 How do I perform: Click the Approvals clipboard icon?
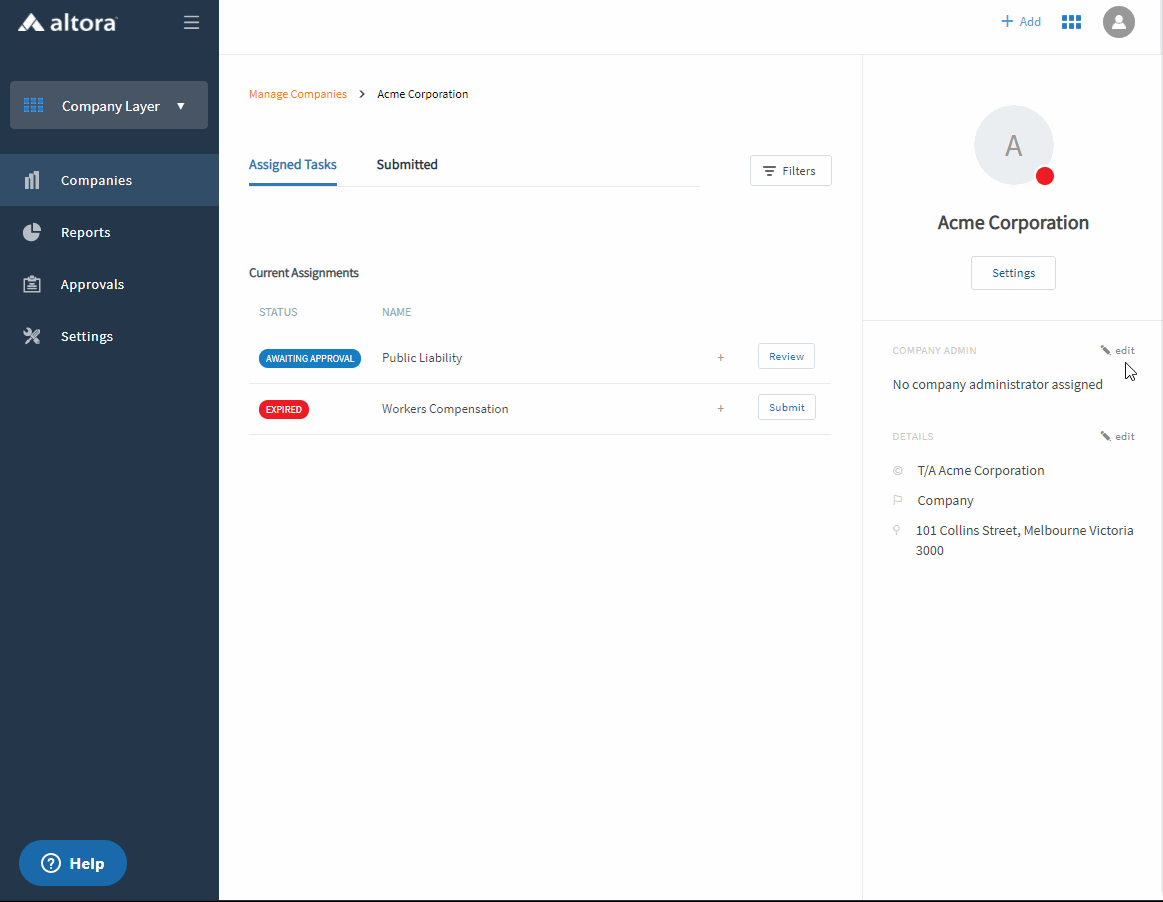click(32, 284)
